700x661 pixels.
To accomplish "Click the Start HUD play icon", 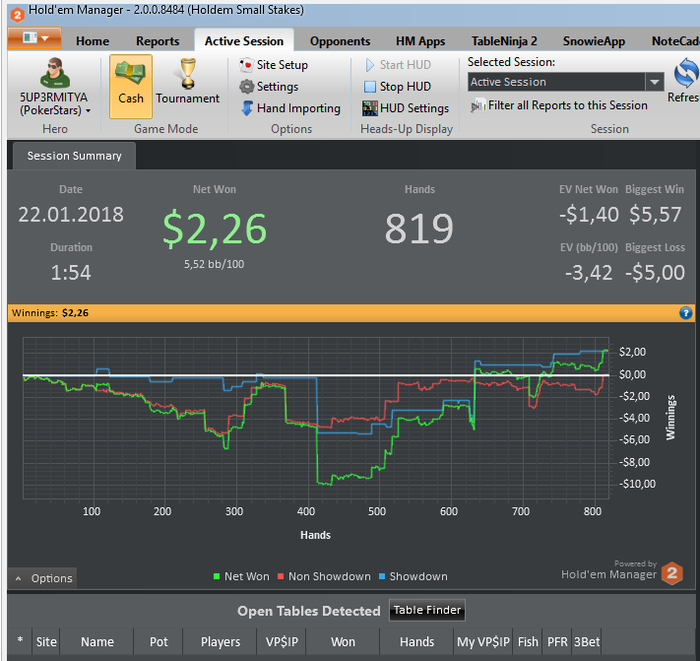I will click(x=370, y=65).
